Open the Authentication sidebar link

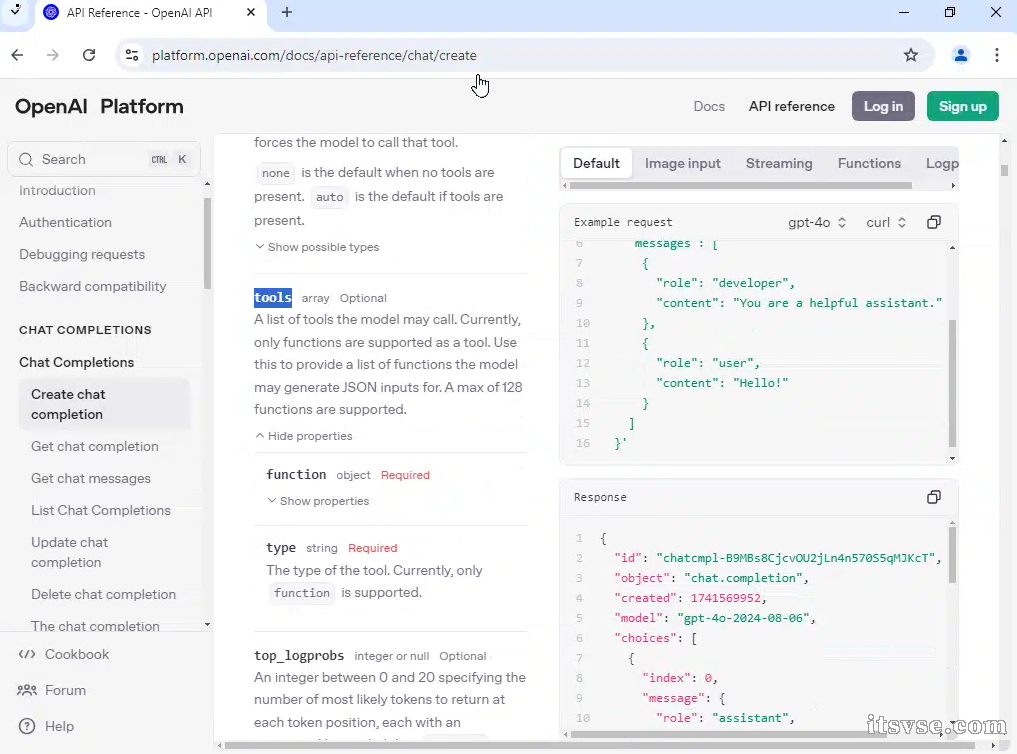[x=65, y=222]
